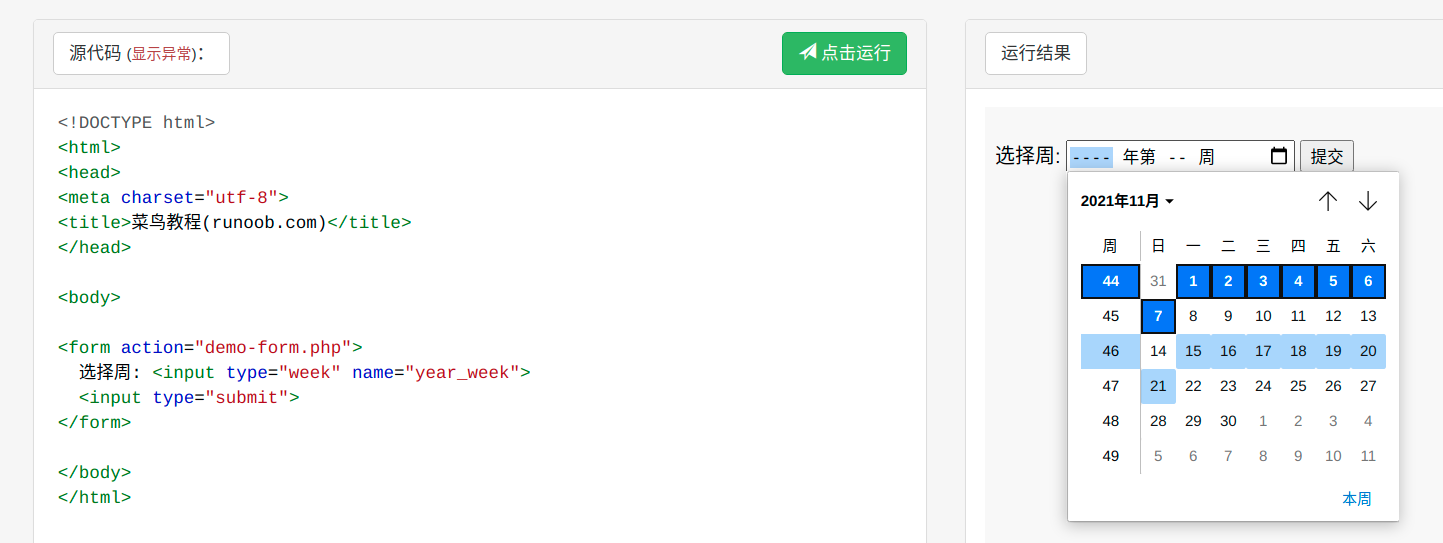
Task: Pick November 25 in the calendar
Action: pos(1298,386)
